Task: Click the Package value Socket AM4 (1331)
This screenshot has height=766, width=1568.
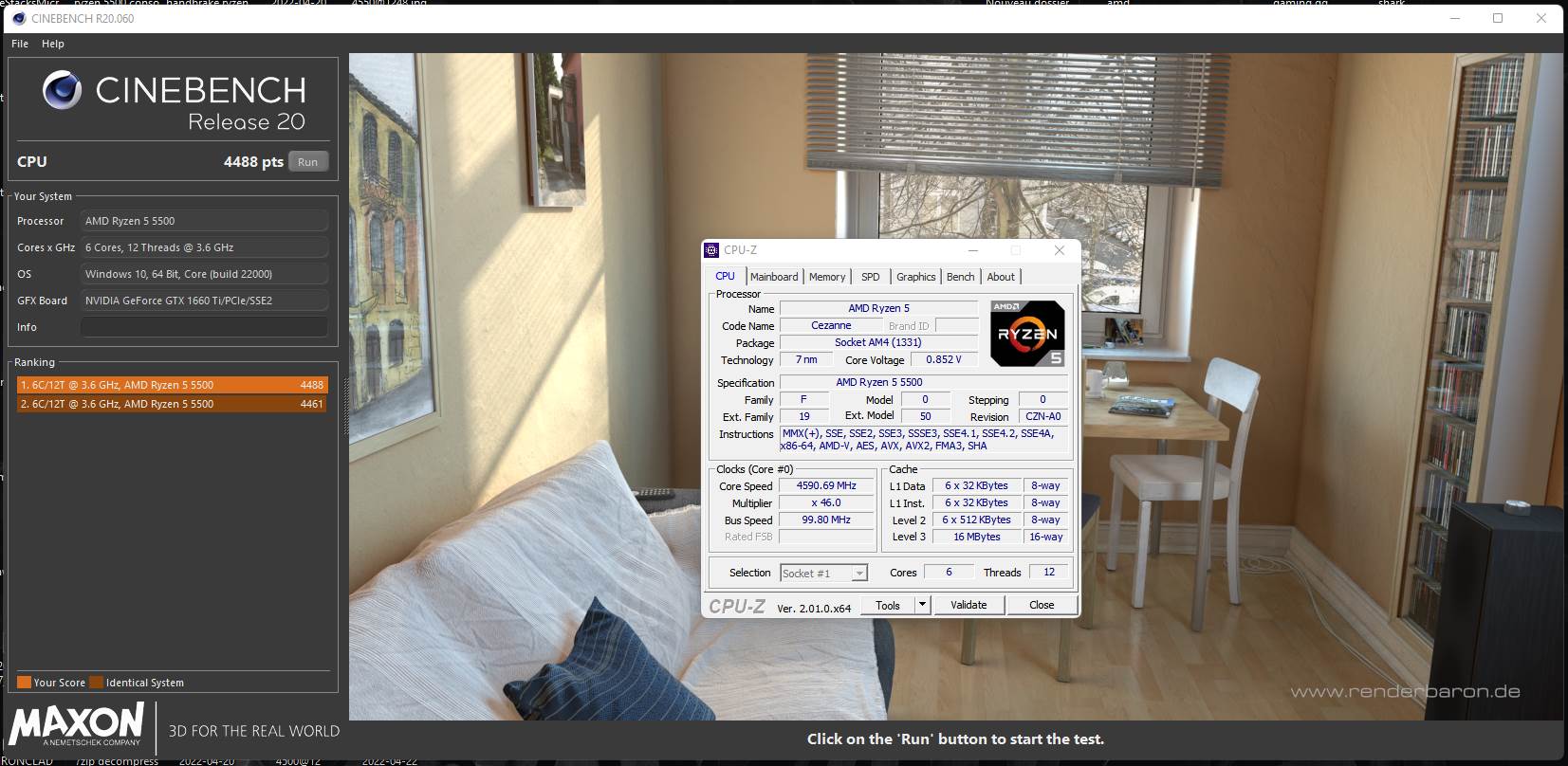Action: point(878,342)
